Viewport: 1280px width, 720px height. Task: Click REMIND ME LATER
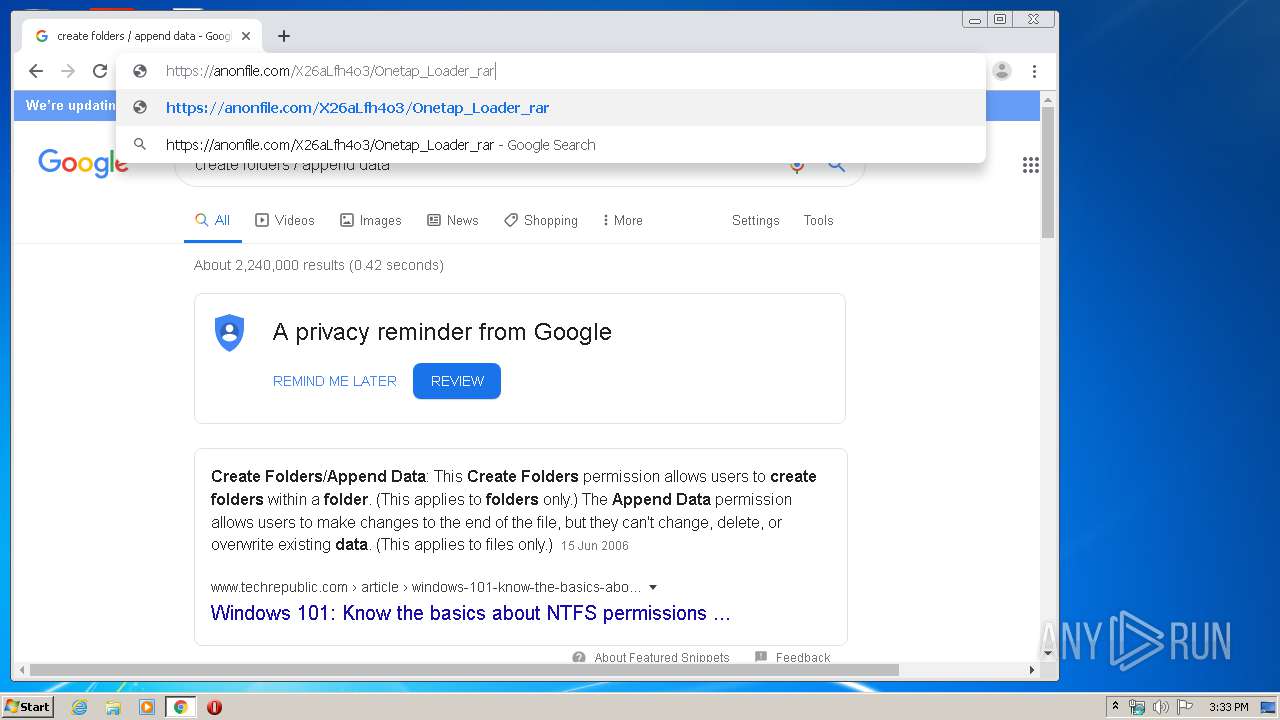(335, 381)
